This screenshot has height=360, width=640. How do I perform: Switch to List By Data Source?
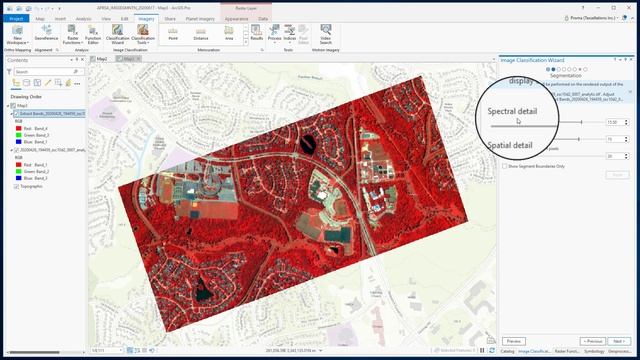(27, 83)
